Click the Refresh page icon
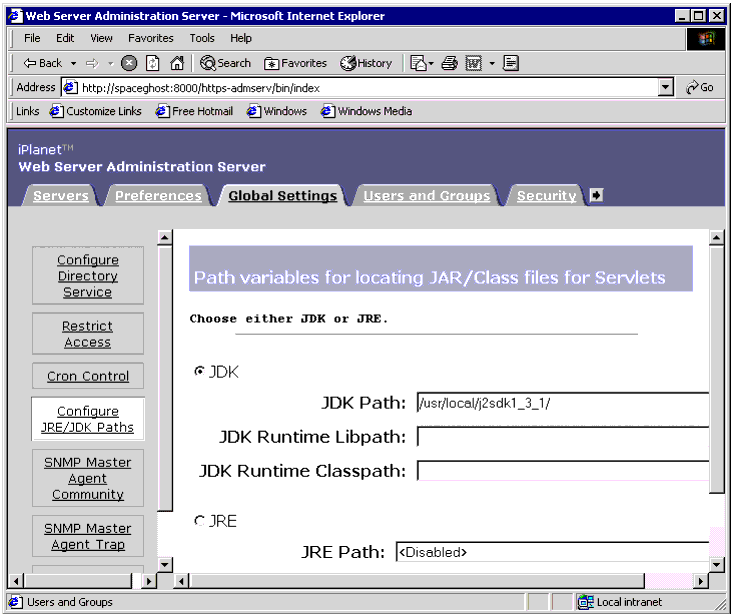This screenshot has height=616, width=733. point(153,63)
